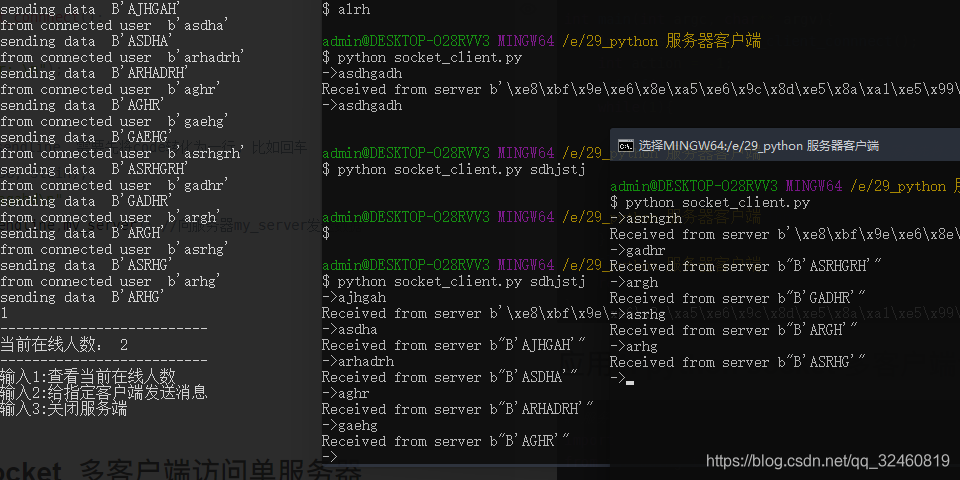Image resolution: width=960 pixels, height=480 pixels.
Task: Click the reply Received from server B'GADHR'
Action: point(738,298)
